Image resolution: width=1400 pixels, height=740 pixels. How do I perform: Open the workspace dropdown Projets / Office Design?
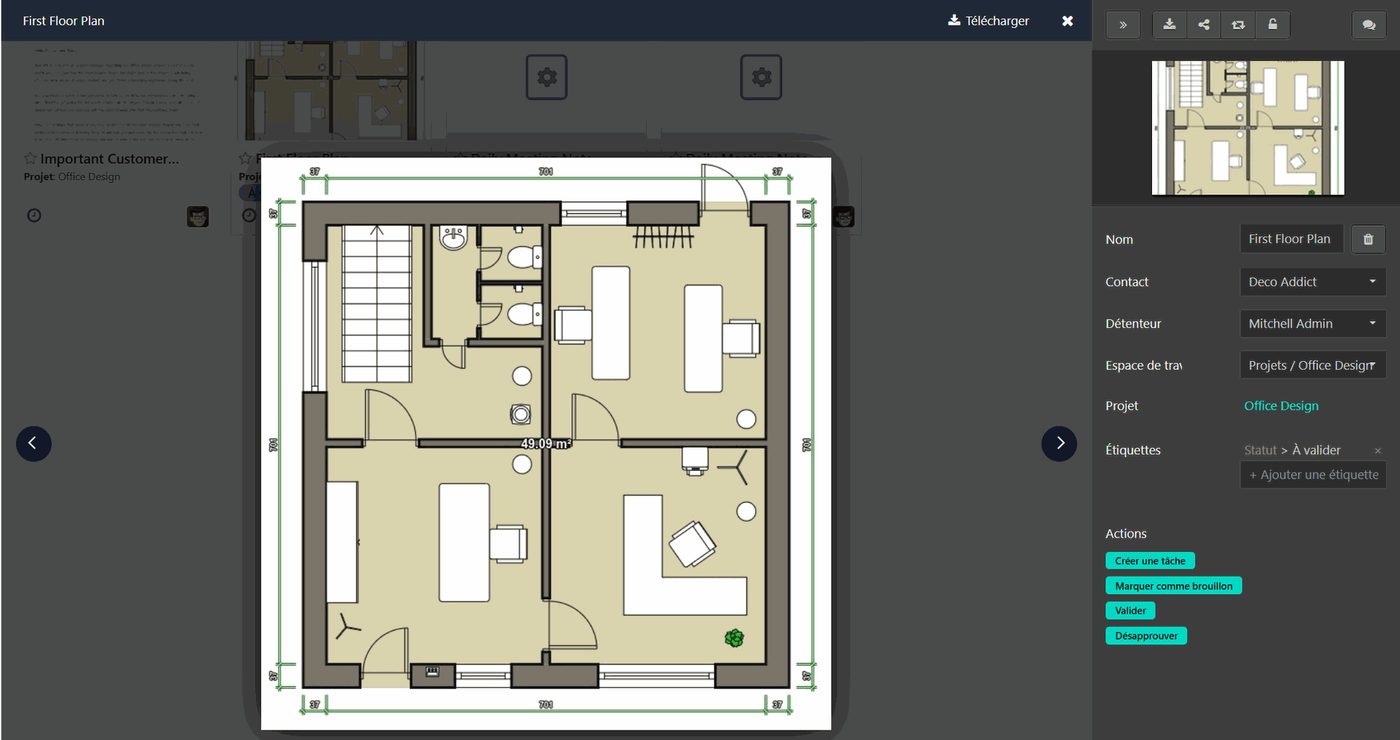(x=1313, y=365)
